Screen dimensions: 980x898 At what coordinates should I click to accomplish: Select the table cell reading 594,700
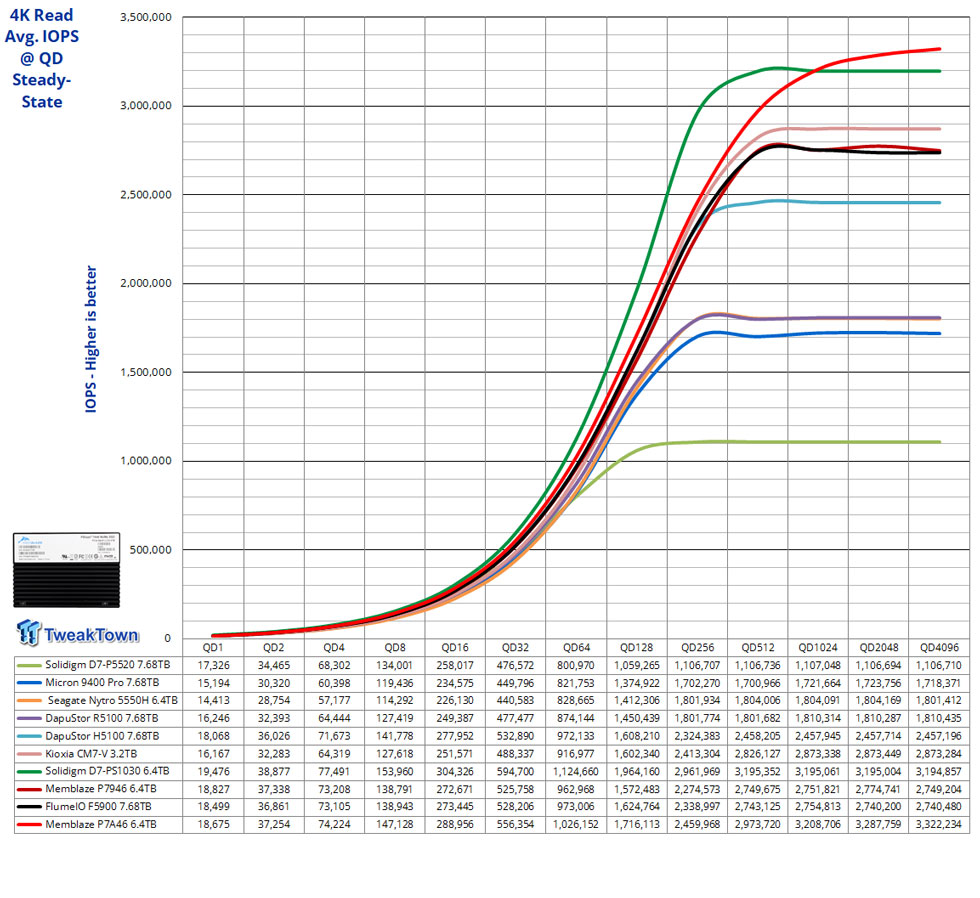click(x=516, y=771)
